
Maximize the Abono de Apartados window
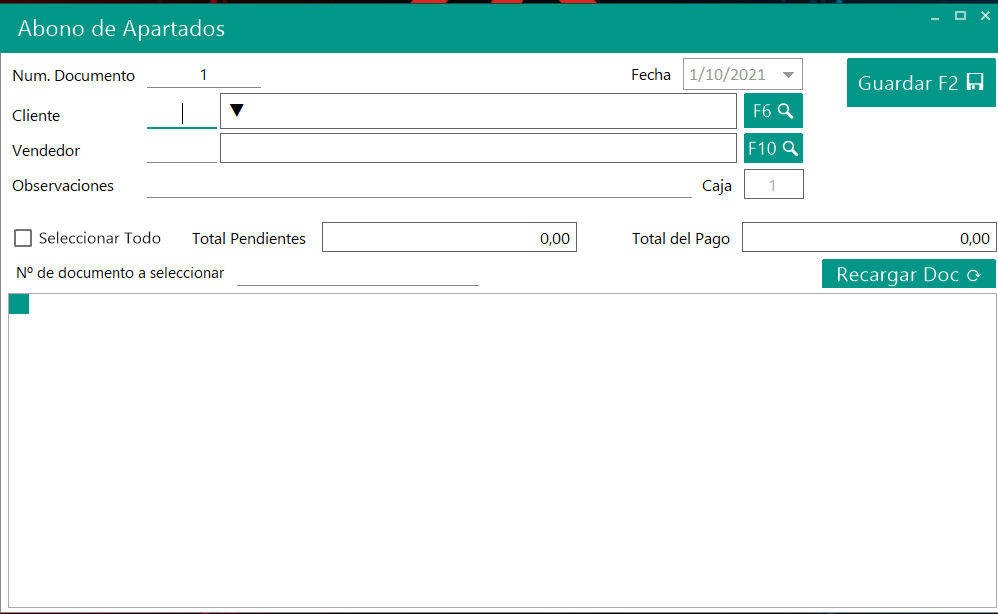[x=960, y=15]
